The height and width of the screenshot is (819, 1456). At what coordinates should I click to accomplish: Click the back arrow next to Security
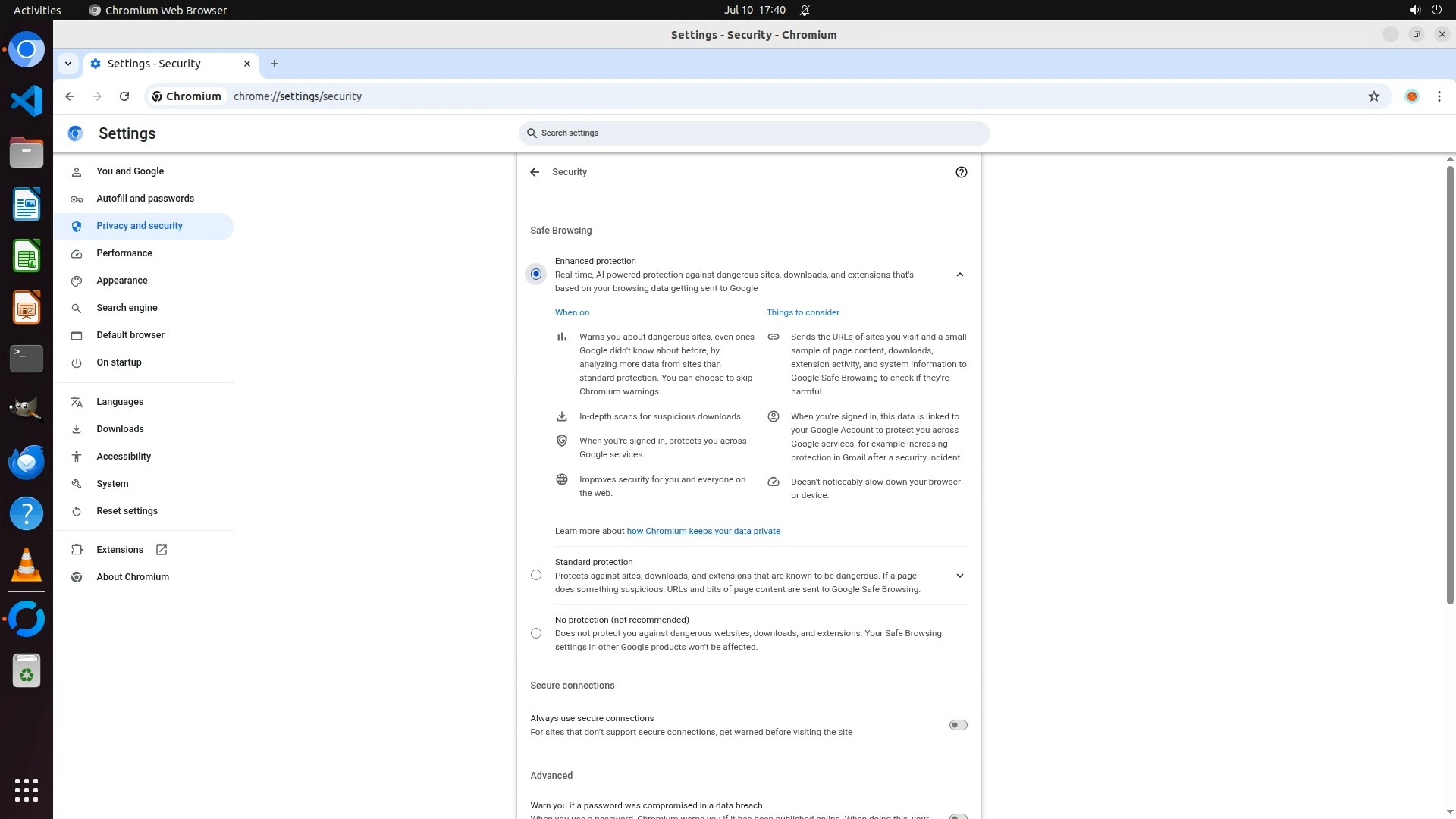point(535,172)
